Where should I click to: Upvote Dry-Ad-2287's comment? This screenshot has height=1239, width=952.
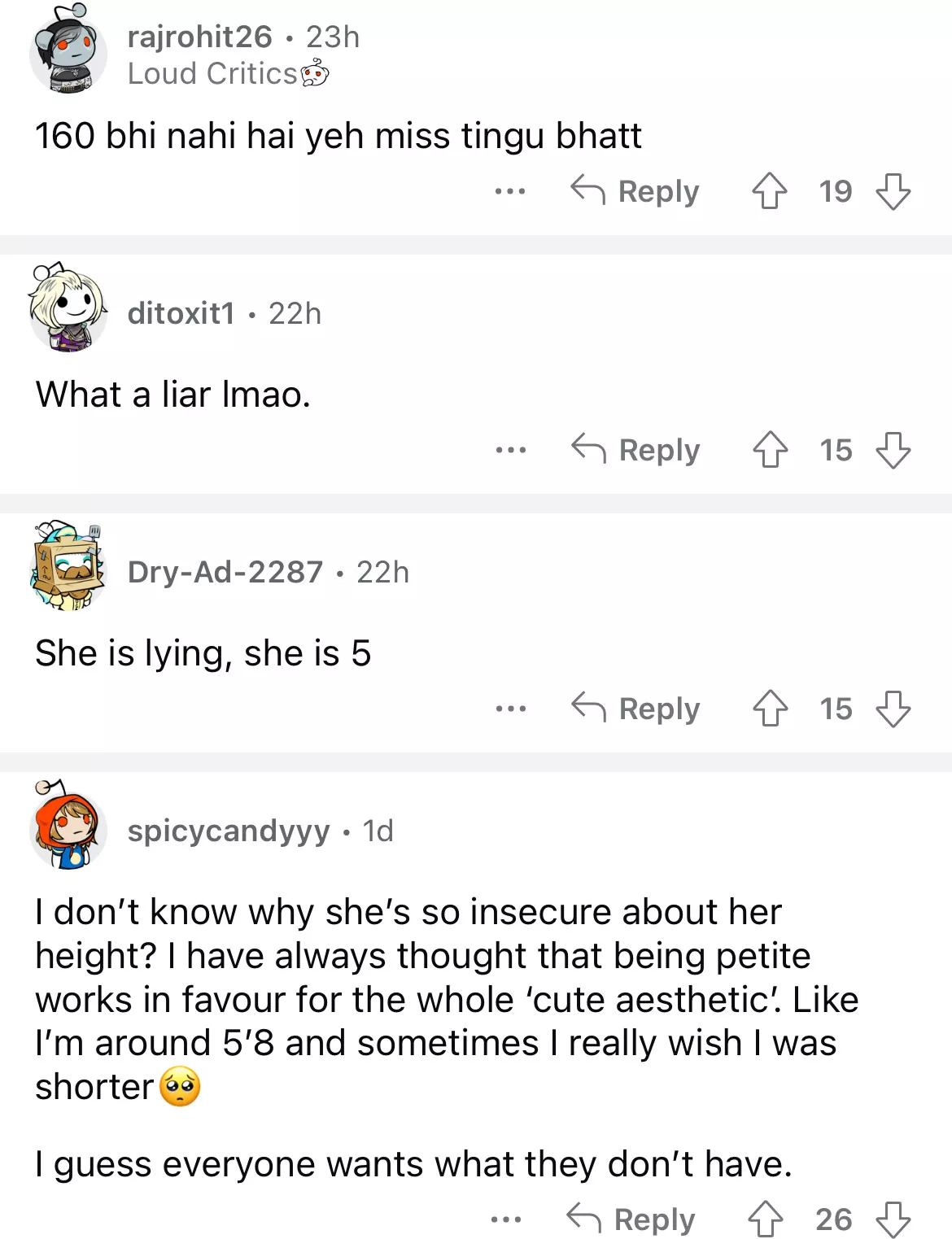tap(770, 709)
